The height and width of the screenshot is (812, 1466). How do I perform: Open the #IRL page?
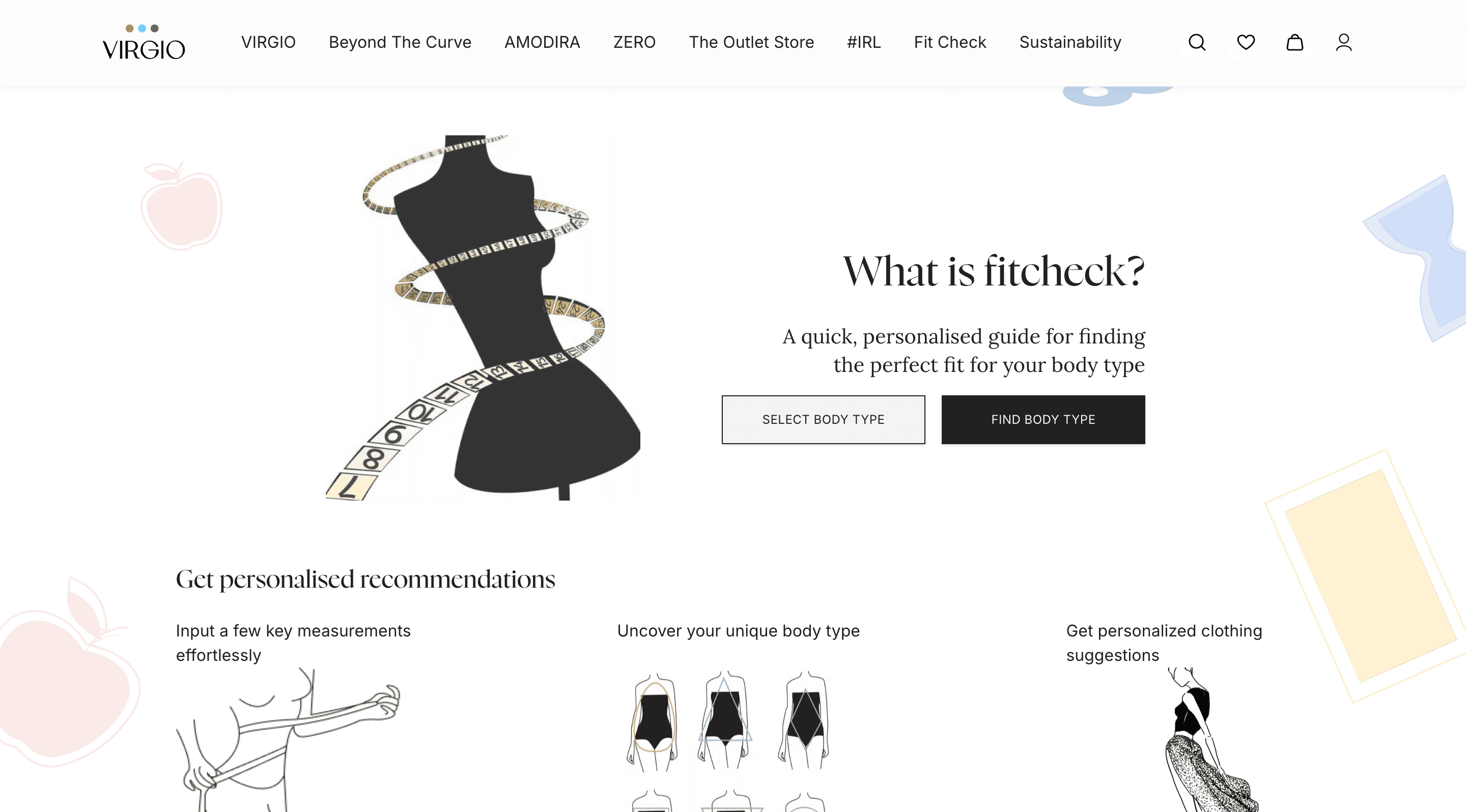click(863, 42)
